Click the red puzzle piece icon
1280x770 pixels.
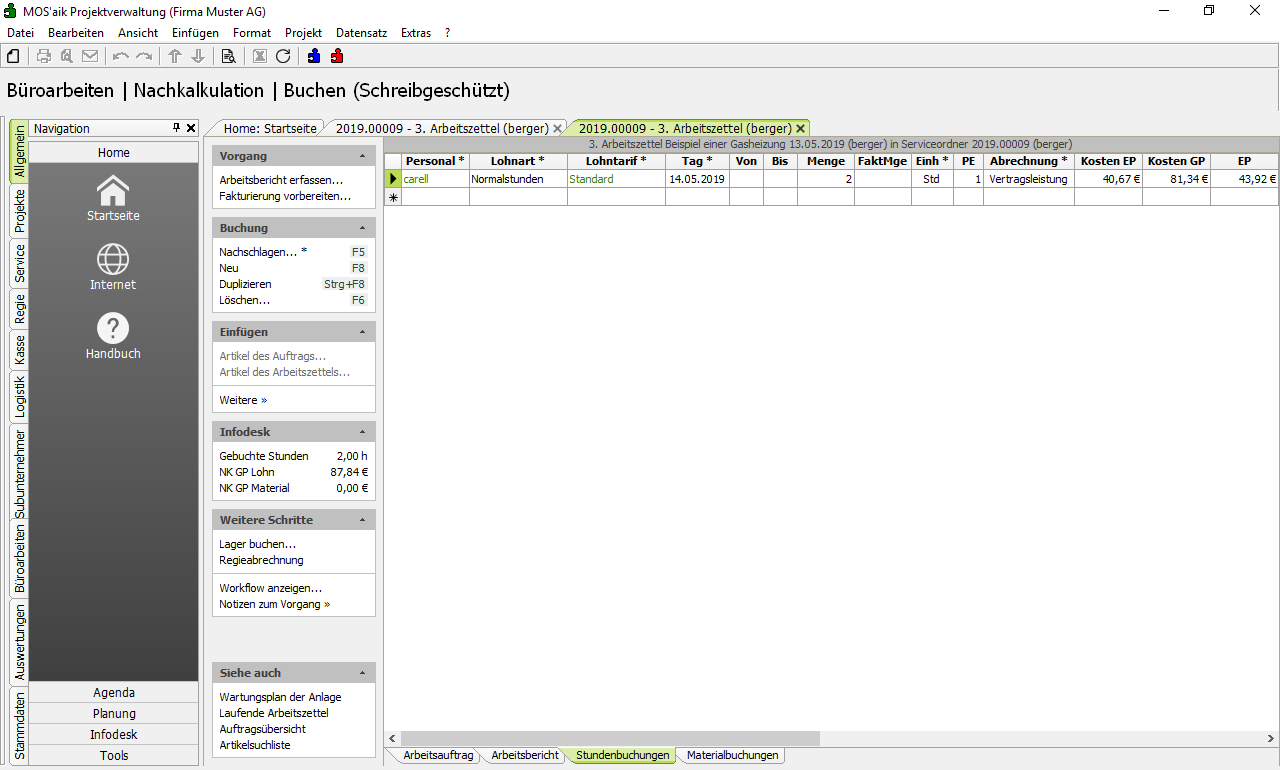pos(337,56)
